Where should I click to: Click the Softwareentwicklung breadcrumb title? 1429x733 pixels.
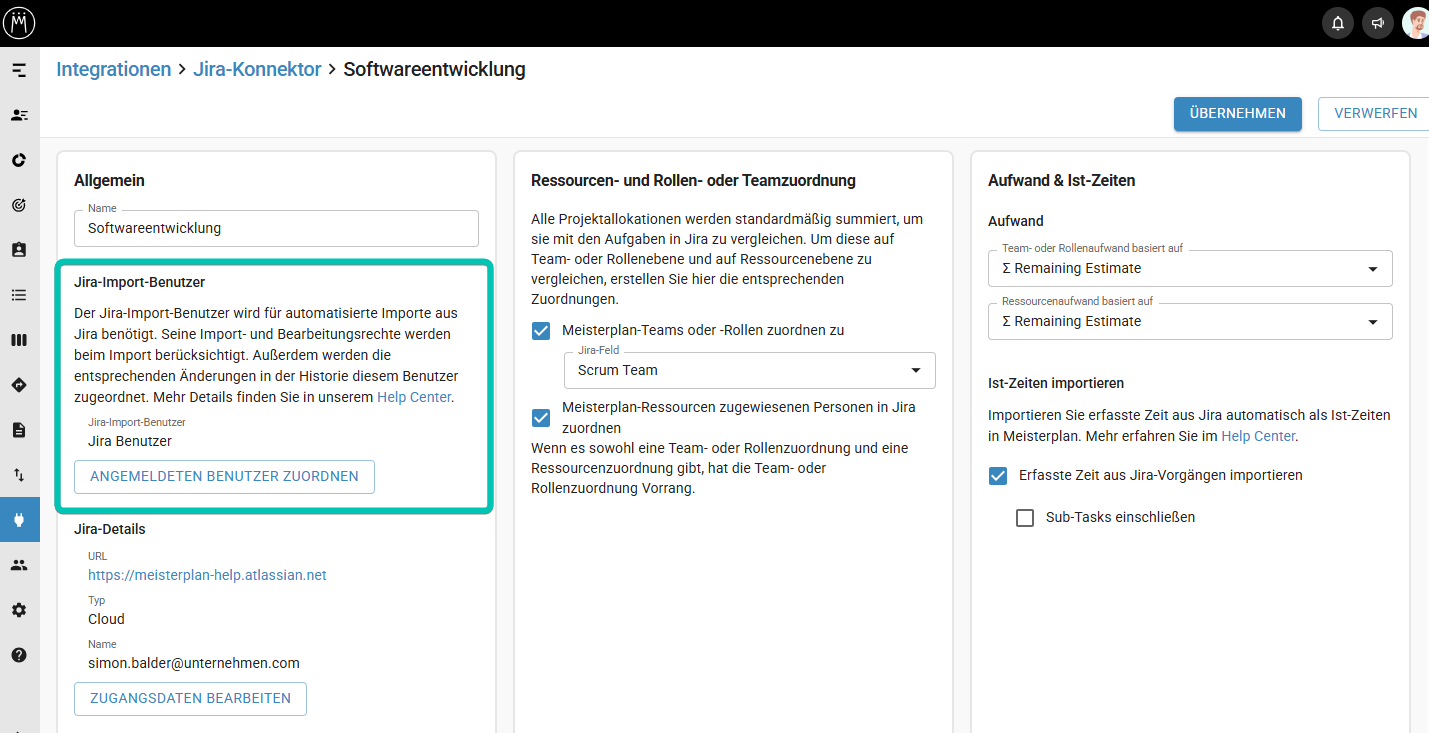coord(434,69)
